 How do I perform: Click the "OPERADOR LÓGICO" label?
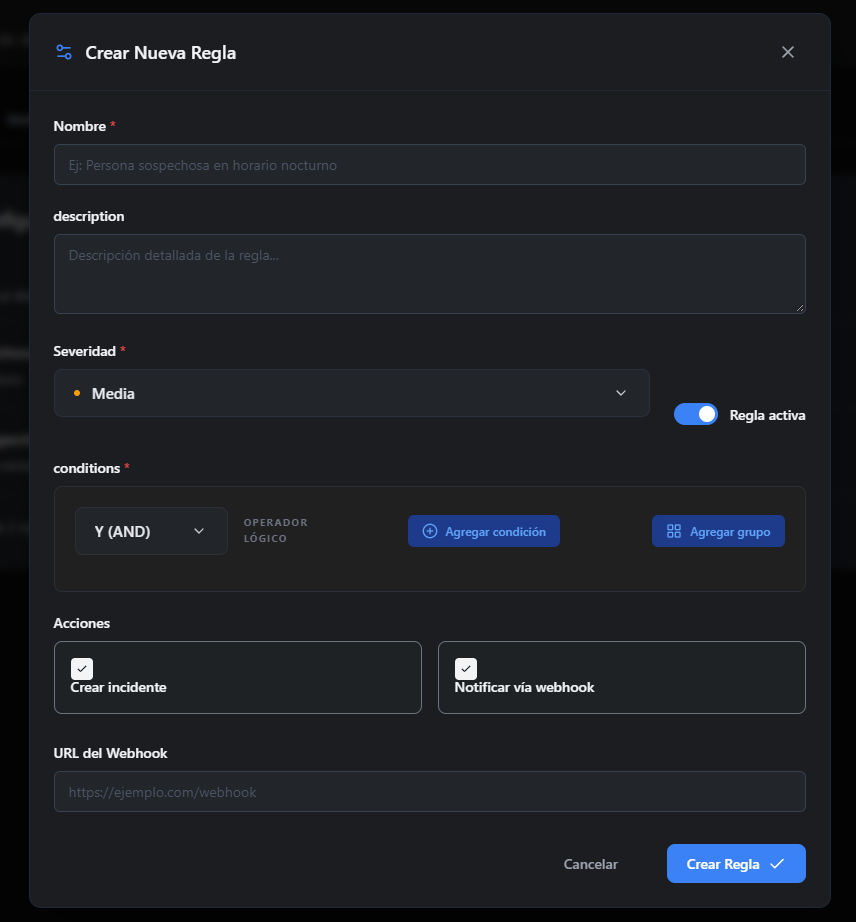point(276,530)
